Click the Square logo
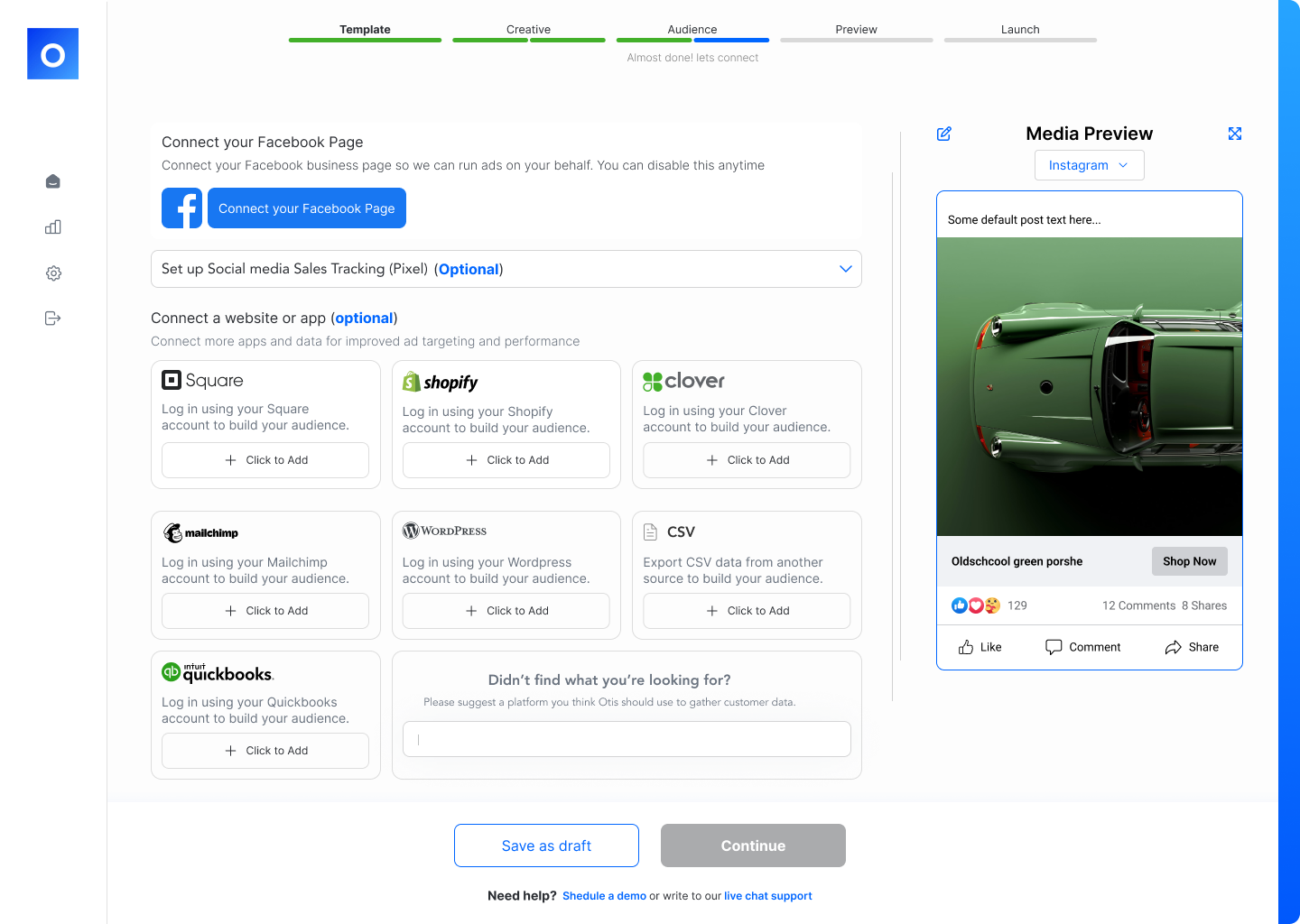 click(202, 380)
